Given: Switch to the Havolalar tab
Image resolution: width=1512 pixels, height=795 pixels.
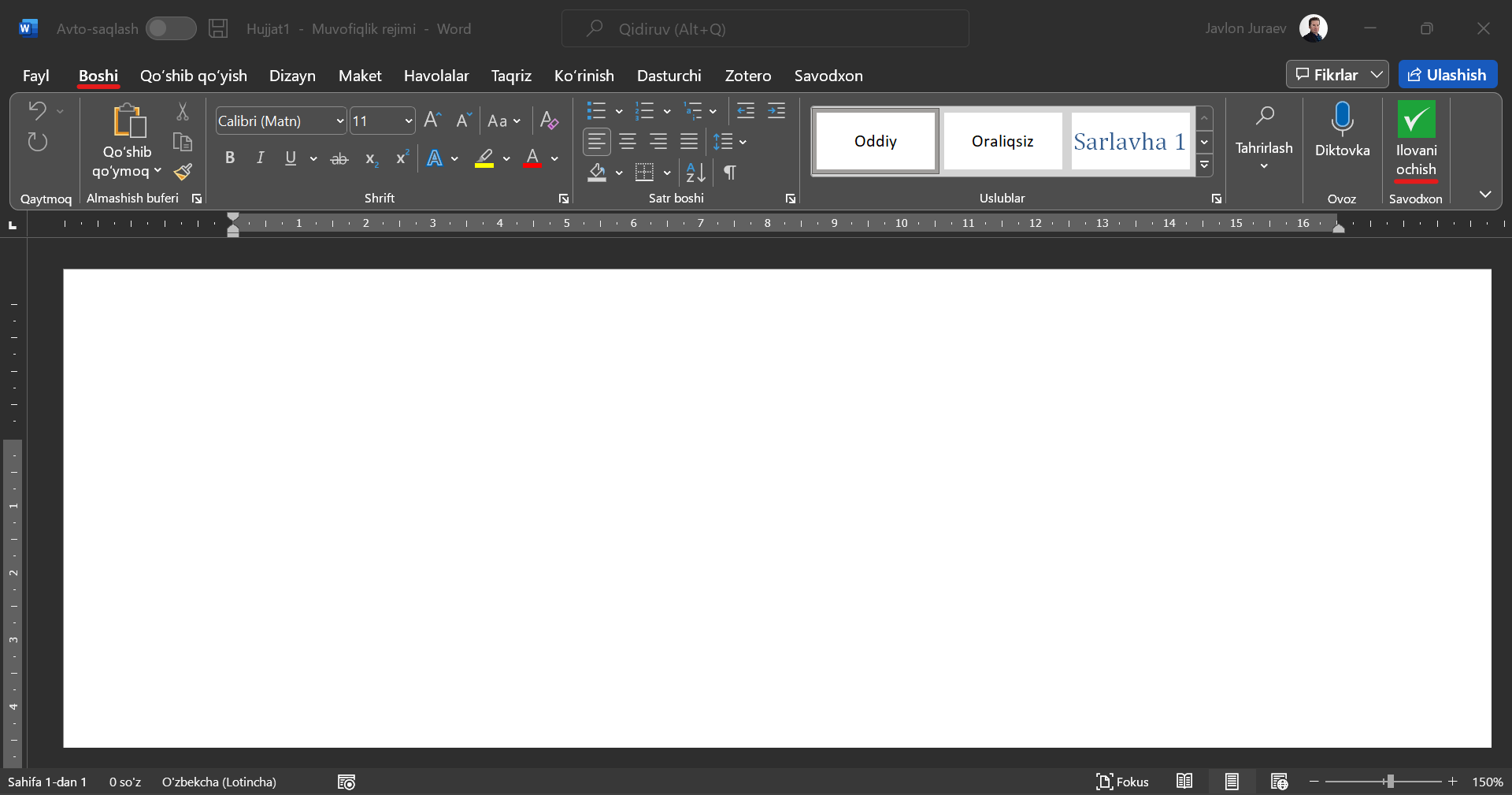Looking at the screenshot, I should tap(436, 76).
